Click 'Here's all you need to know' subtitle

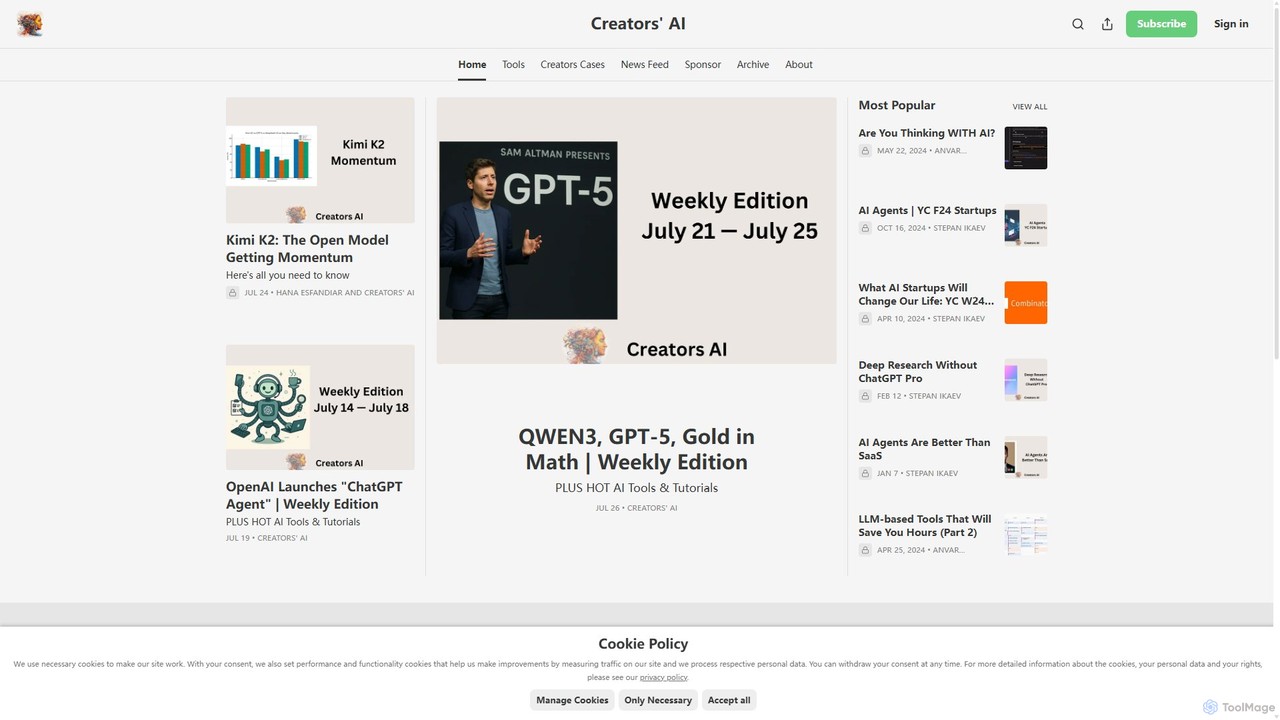tap(288, 276)
